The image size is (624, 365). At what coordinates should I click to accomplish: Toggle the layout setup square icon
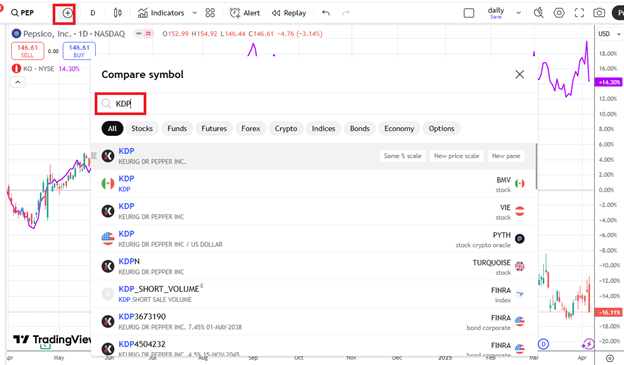pos(469,13)
